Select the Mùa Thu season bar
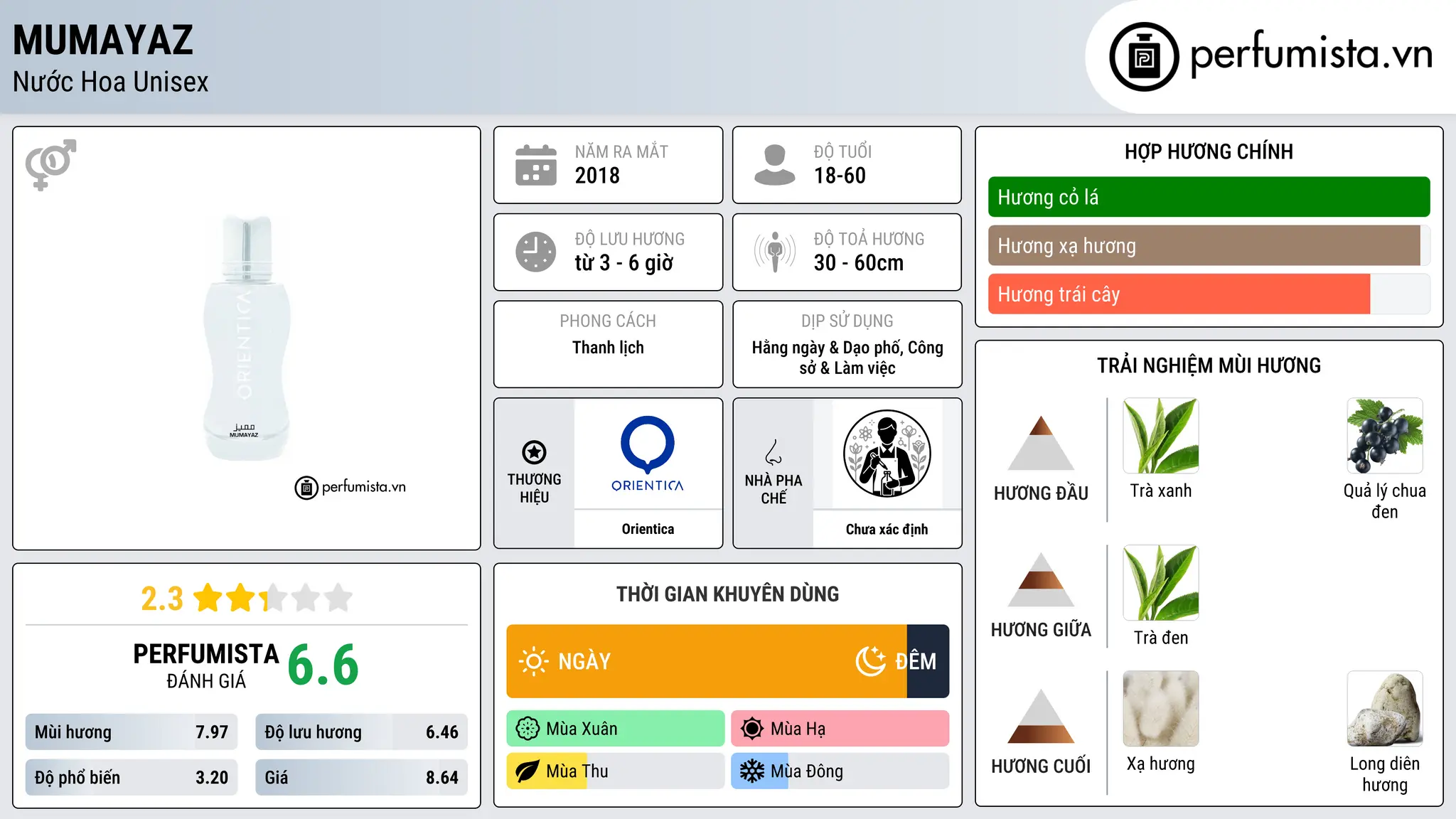 [616, 771]
